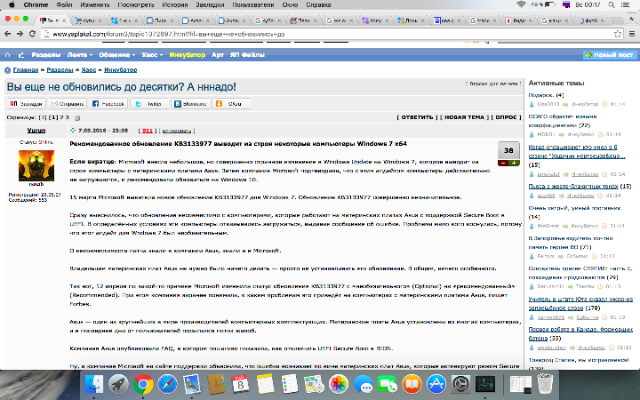The height and width of the screenshot is (400, 640).
Task: Click НОВАЯ ТЕМА link
Action: click(464, 117)
